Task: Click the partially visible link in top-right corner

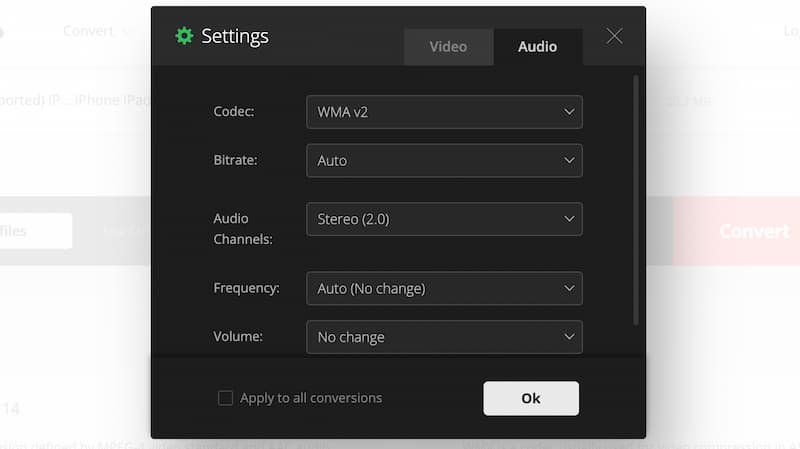Action: tap(792, 31)
